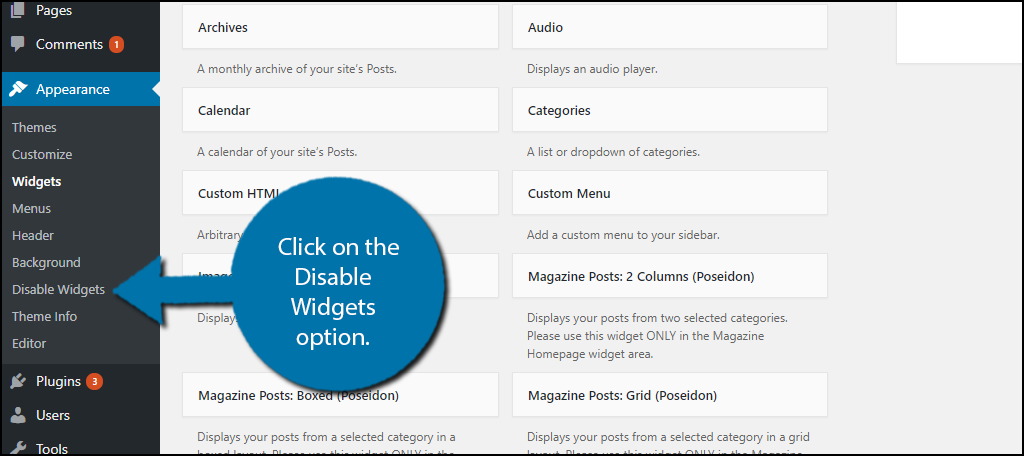Expand the Audio widget
Screen dimensions: 1024x456
click(669, 27)
